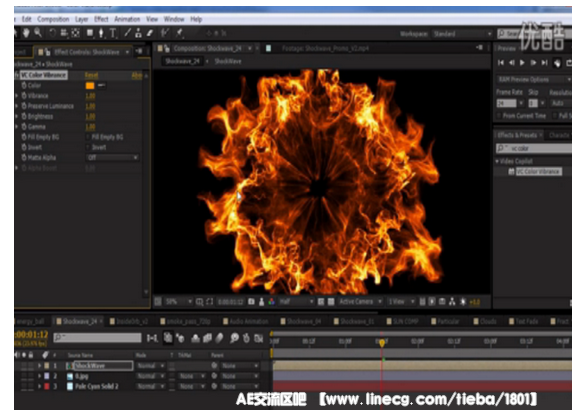Select the Zoom magnifier tool
This screenshot has width=572, height=416.
(38, 33)
